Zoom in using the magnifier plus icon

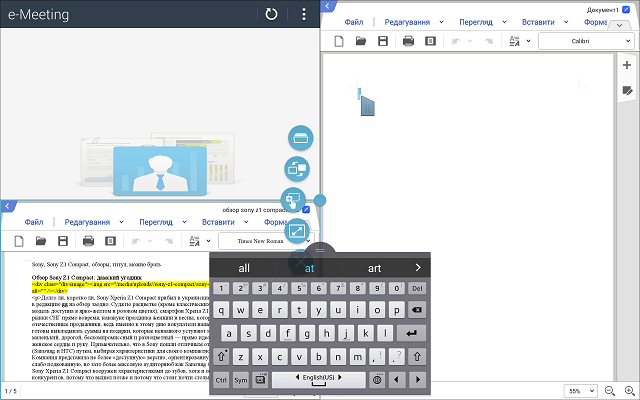pyautogui.click(x=630, y=391)
